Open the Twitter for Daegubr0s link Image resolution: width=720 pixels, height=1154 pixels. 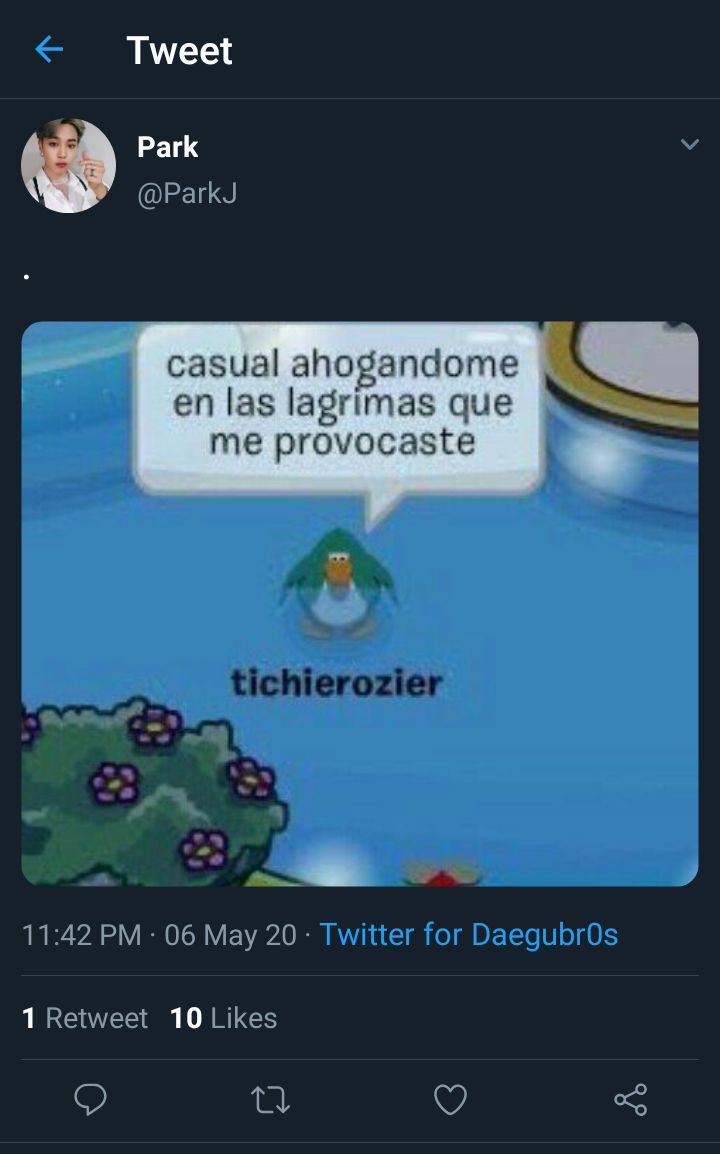point(468,935)
